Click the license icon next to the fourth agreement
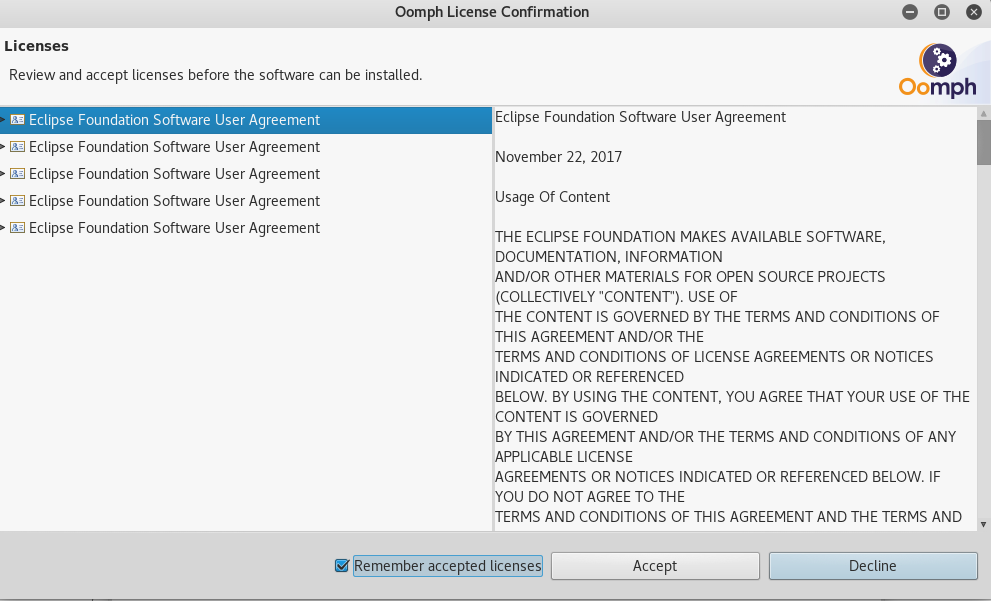This screenshot has height=601, width=991. click(x=16, y=200)
